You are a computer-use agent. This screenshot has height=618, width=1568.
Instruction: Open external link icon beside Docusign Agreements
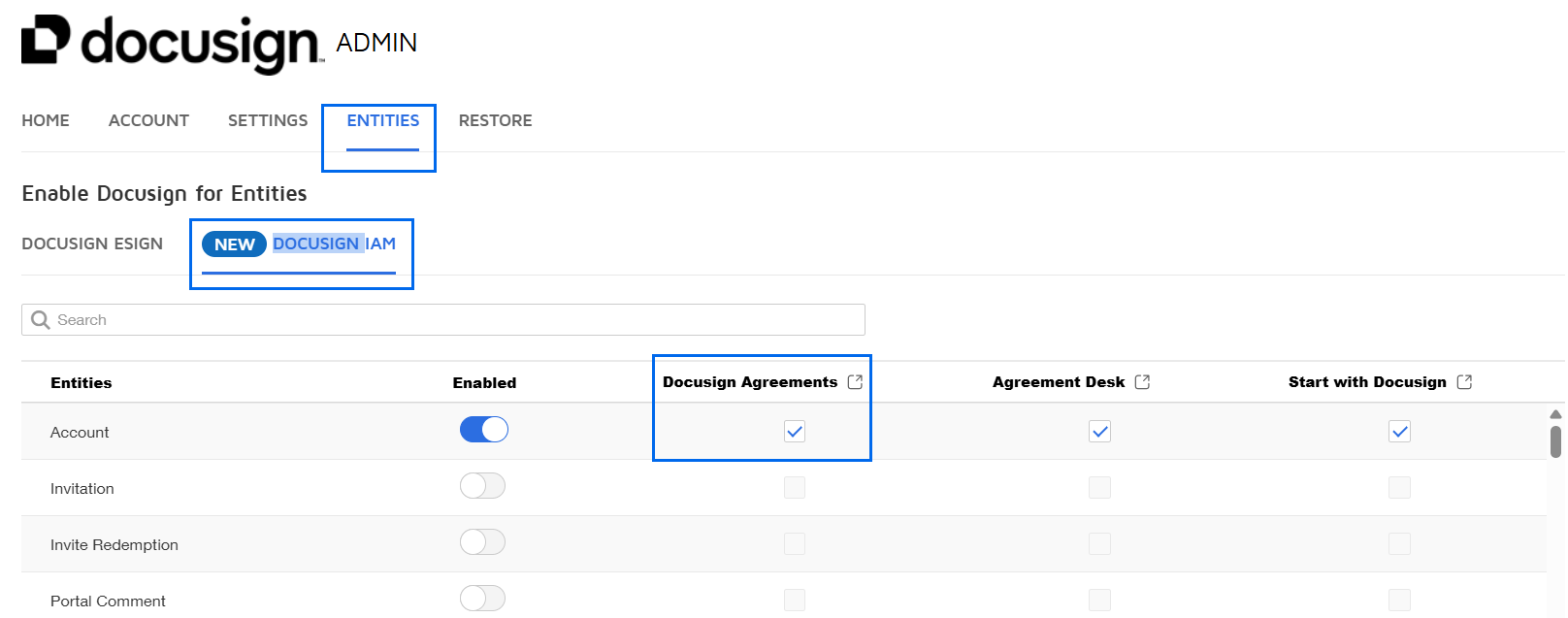point(855,382)
